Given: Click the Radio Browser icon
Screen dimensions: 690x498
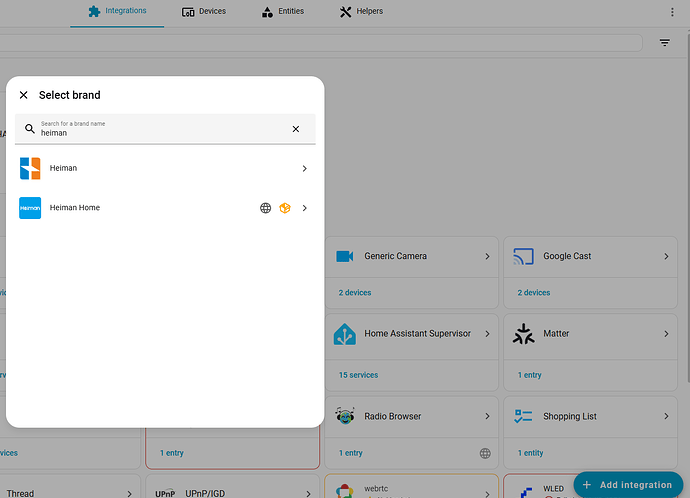Looking at the screenshot, I should (345, 416).
